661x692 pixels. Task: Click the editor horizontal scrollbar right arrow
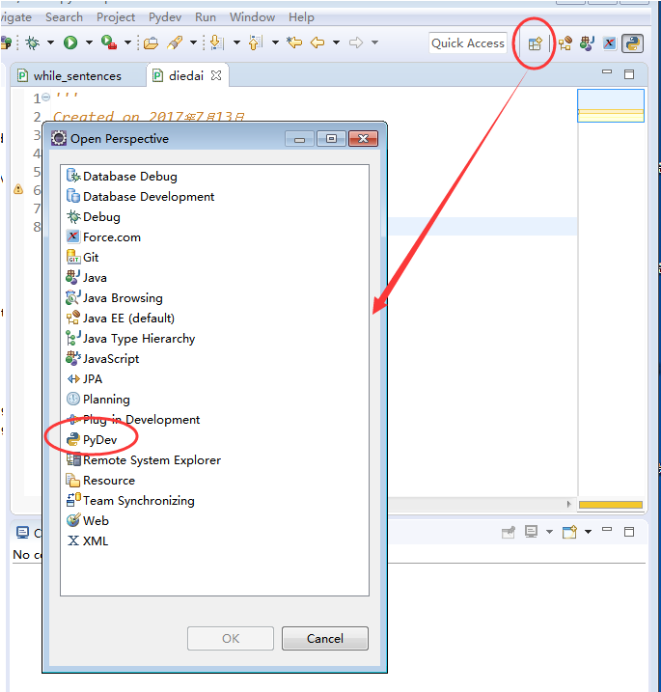click(569, 504)
